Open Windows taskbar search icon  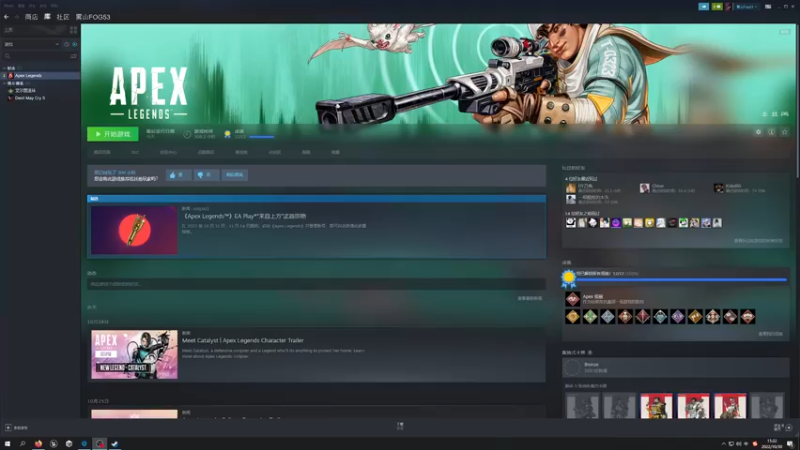tap(22, 444)
